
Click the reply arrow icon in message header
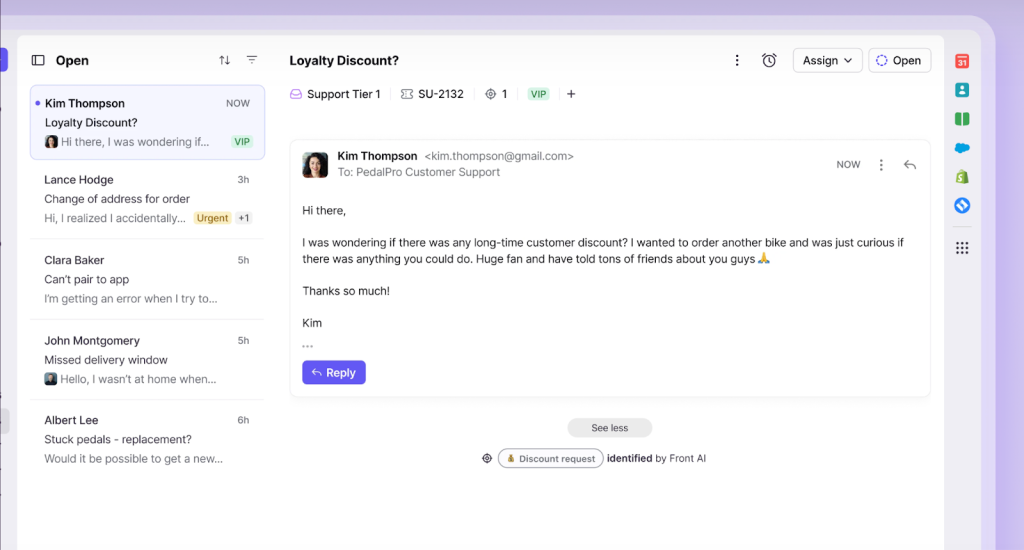[x=910, y=165]
